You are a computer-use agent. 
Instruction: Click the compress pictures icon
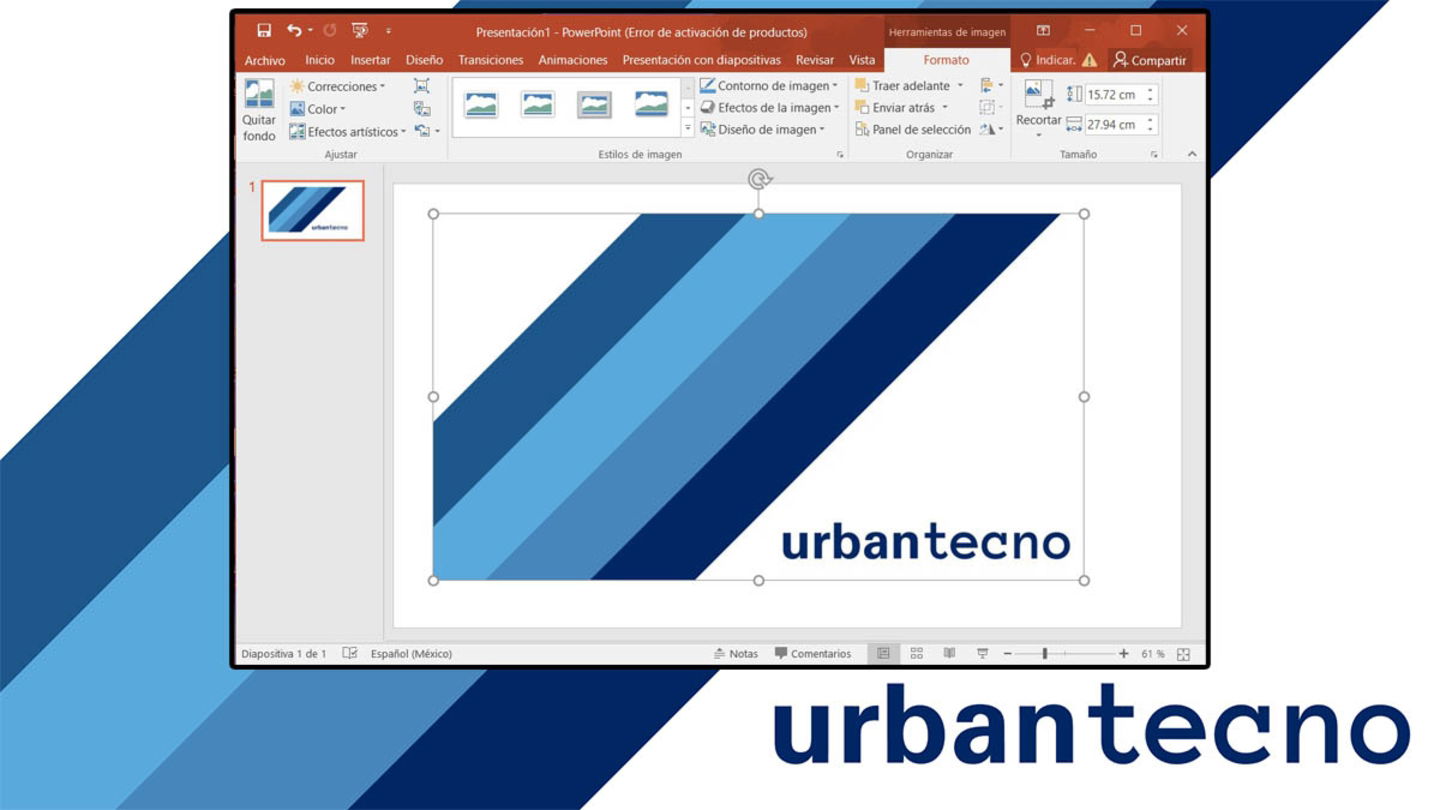[422, 87]
